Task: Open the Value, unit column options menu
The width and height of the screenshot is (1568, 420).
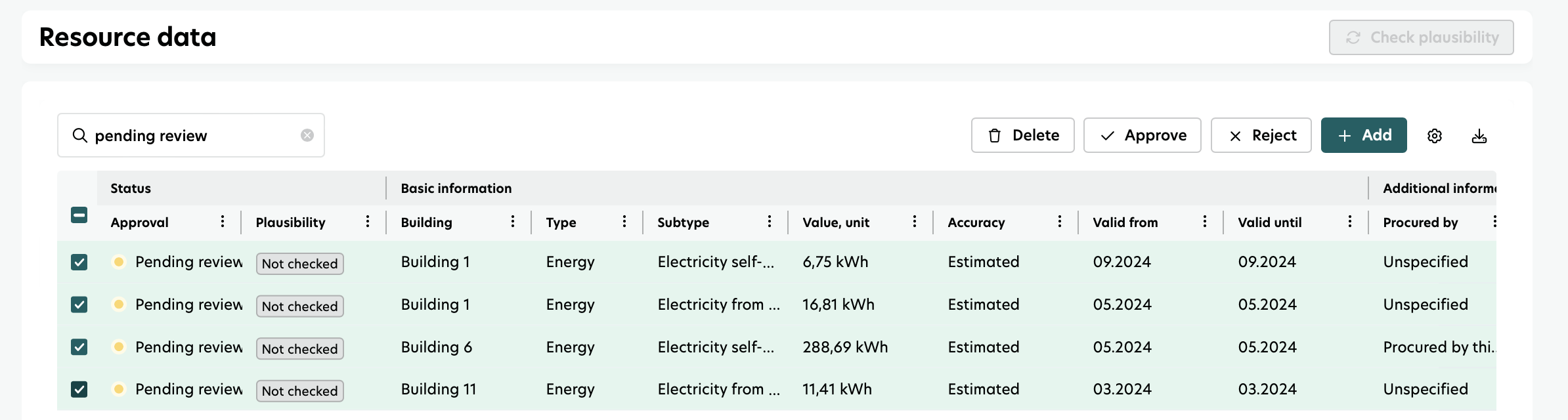Action: tap(915, 222)
